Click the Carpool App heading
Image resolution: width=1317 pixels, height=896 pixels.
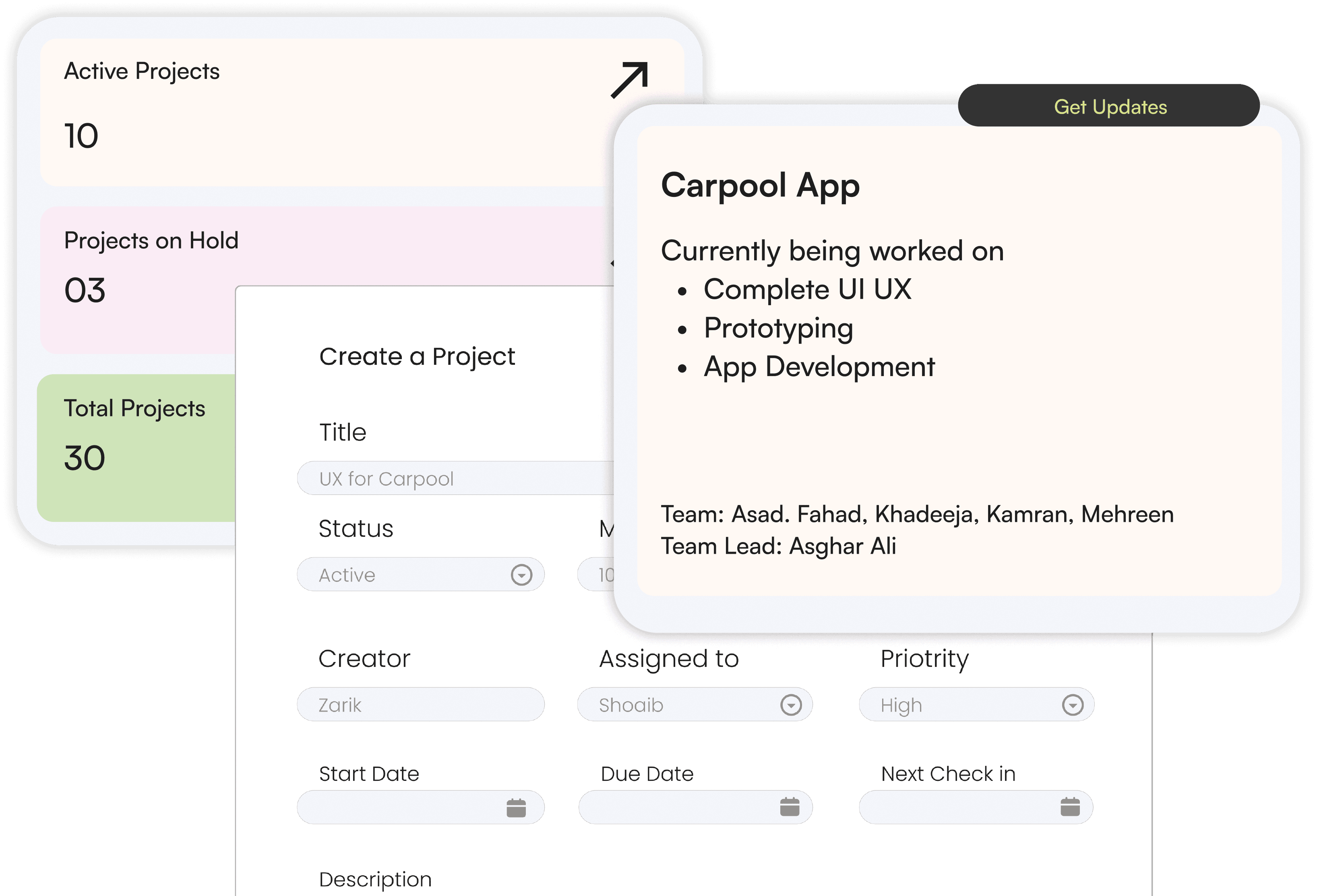click(760, 185)
